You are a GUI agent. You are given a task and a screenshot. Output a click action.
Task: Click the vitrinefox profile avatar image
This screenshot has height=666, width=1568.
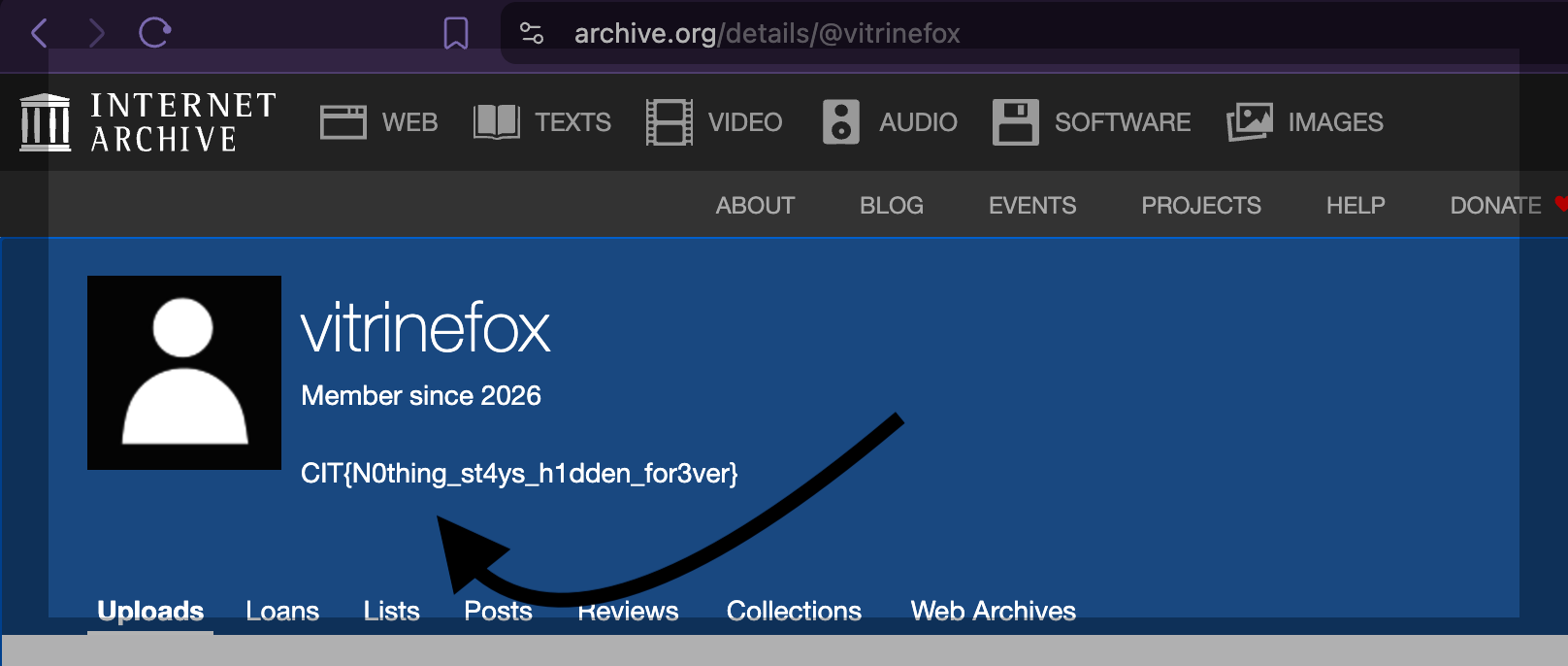184,373
